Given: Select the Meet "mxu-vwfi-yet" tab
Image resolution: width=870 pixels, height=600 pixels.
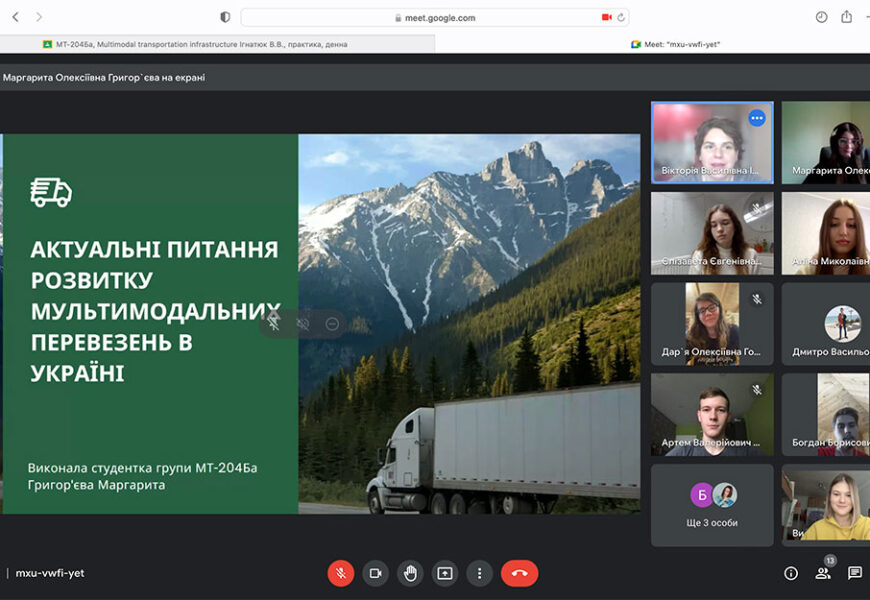Looking at the screenshot, I should (676, 44).
